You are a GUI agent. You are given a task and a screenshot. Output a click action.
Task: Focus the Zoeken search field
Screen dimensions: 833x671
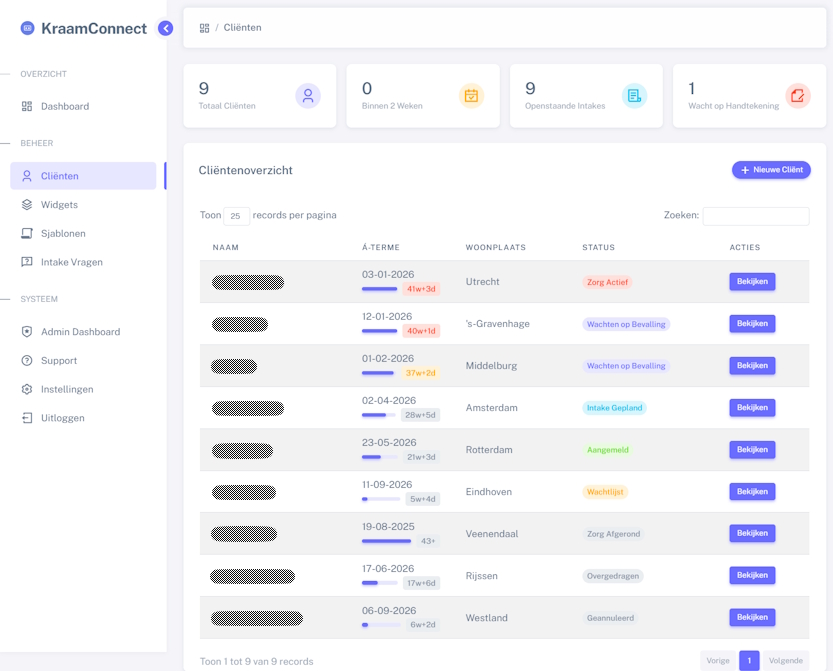pos(755,216)
